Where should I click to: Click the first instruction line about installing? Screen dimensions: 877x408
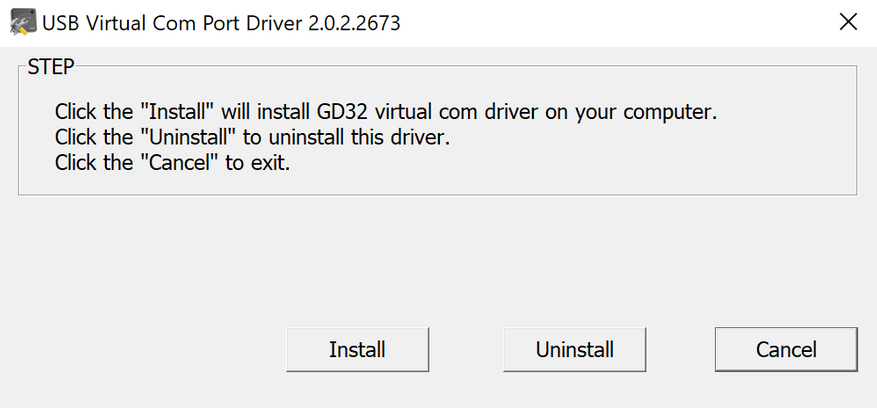coord(385,110)
